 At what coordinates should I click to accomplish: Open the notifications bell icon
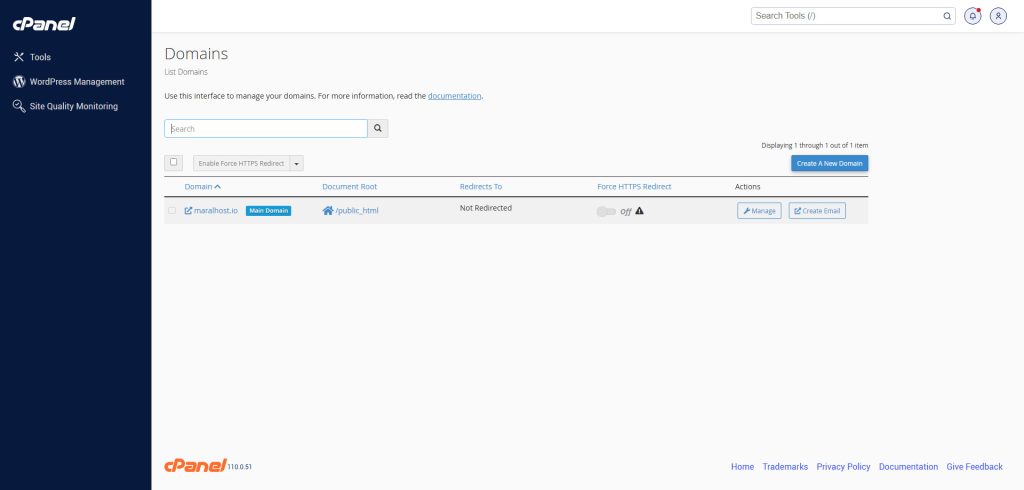(x=972, y=16)
